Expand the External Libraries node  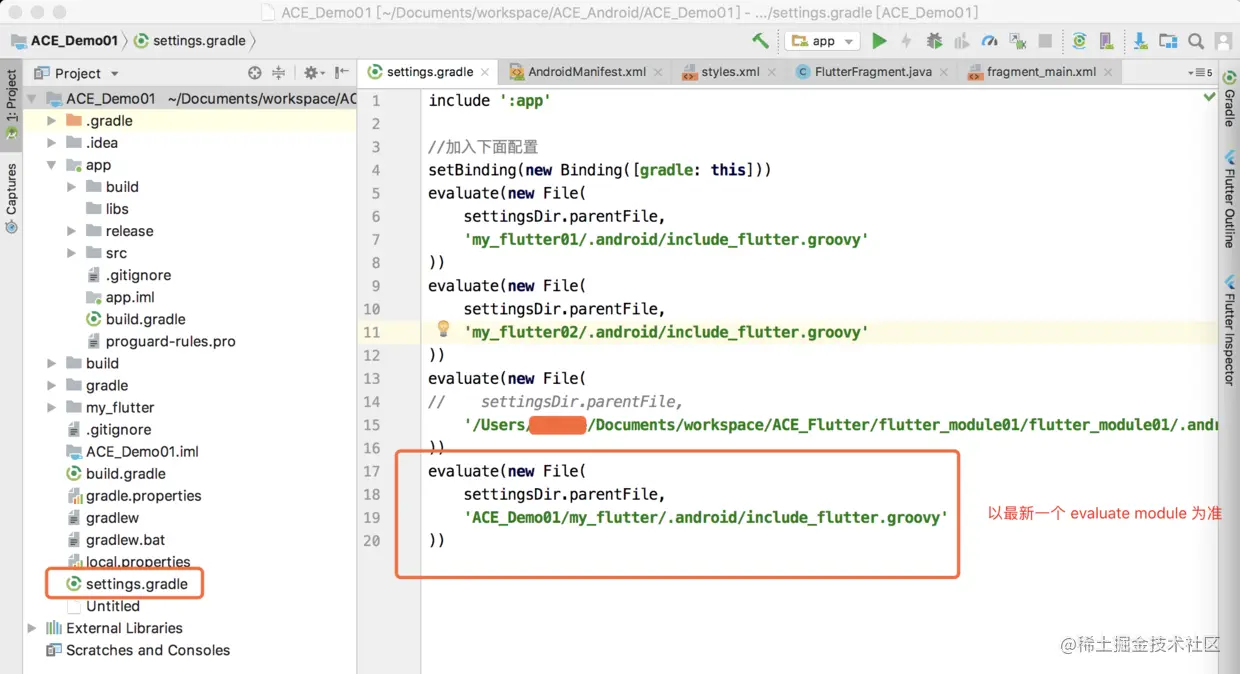coord(32,628)
